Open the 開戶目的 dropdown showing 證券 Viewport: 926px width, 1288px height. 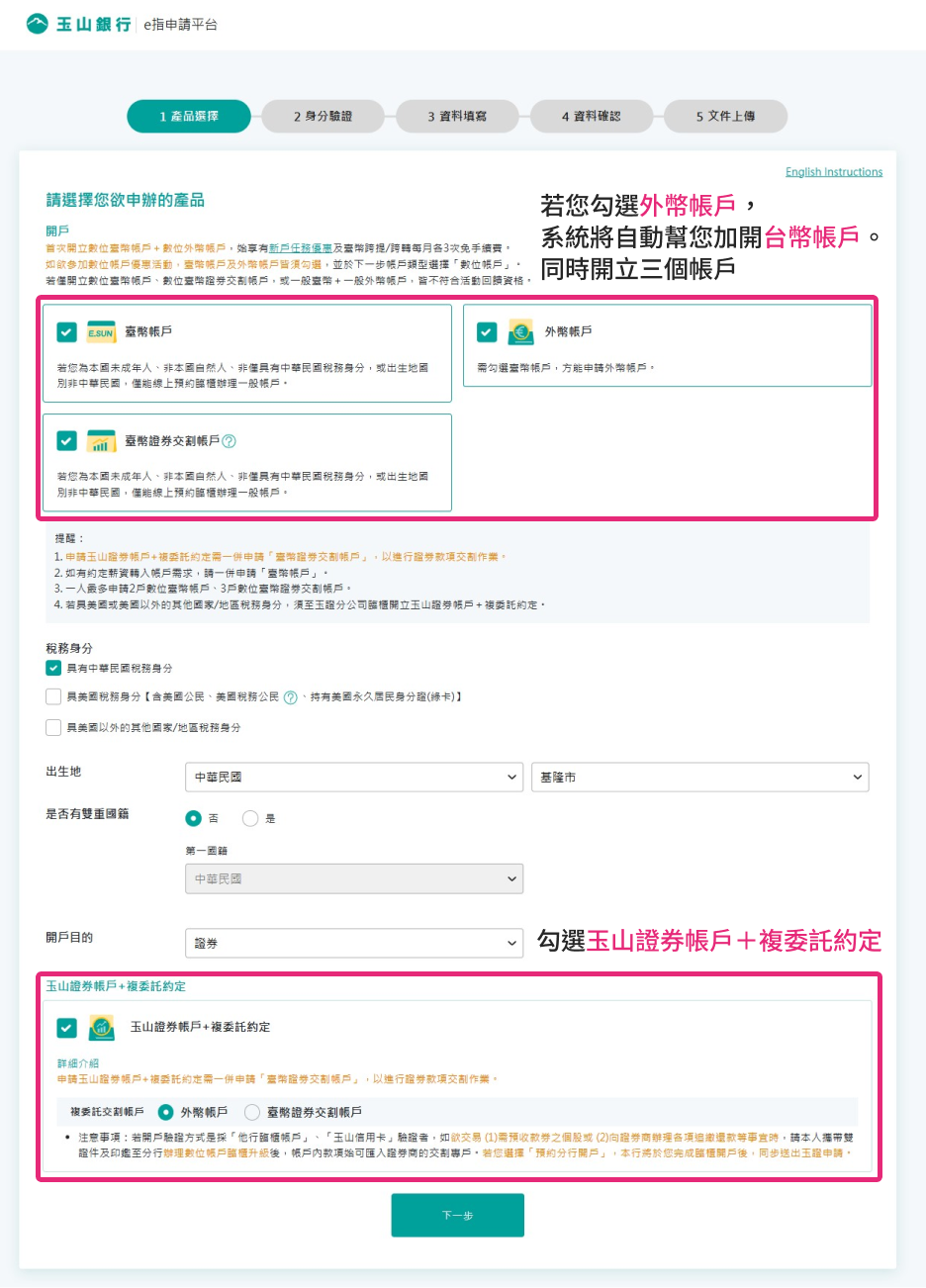coord(354,944)
